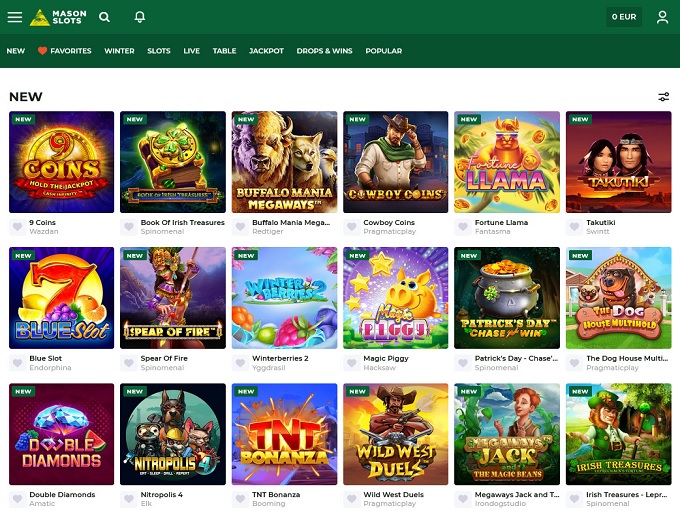This screenshot has height=511, width=680.
Task: Open the user account profile icon
Action: pyautogui.click(x=662, y=17)
